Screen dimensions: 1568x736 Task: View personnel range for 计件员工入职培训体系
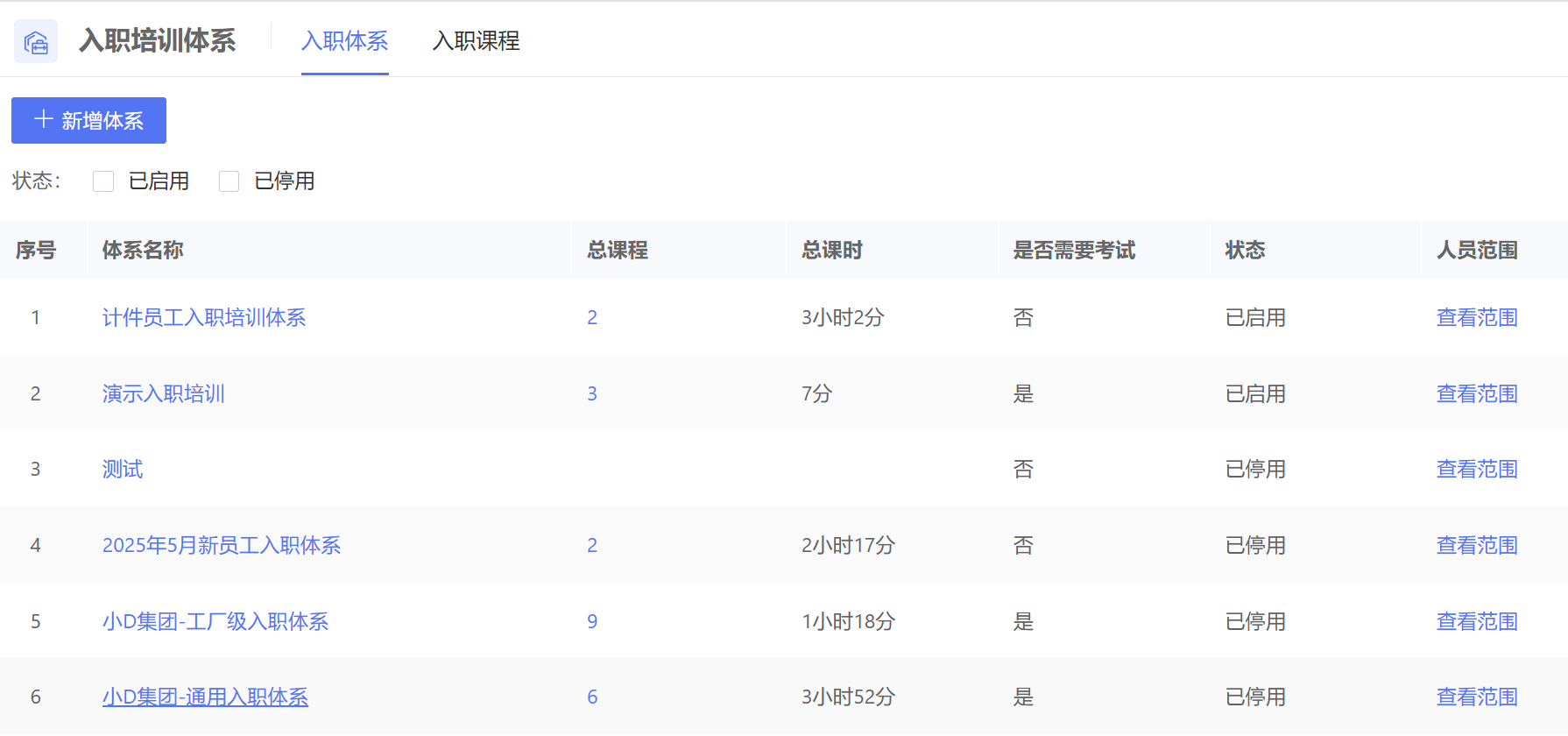1477,317
